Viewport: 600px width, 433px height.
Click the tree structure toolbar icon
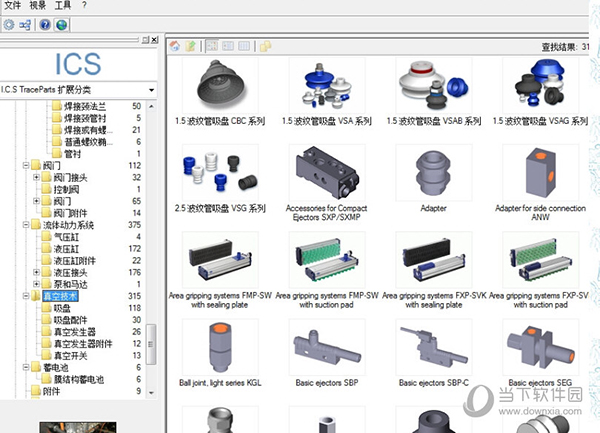click(x=25, y=25)
